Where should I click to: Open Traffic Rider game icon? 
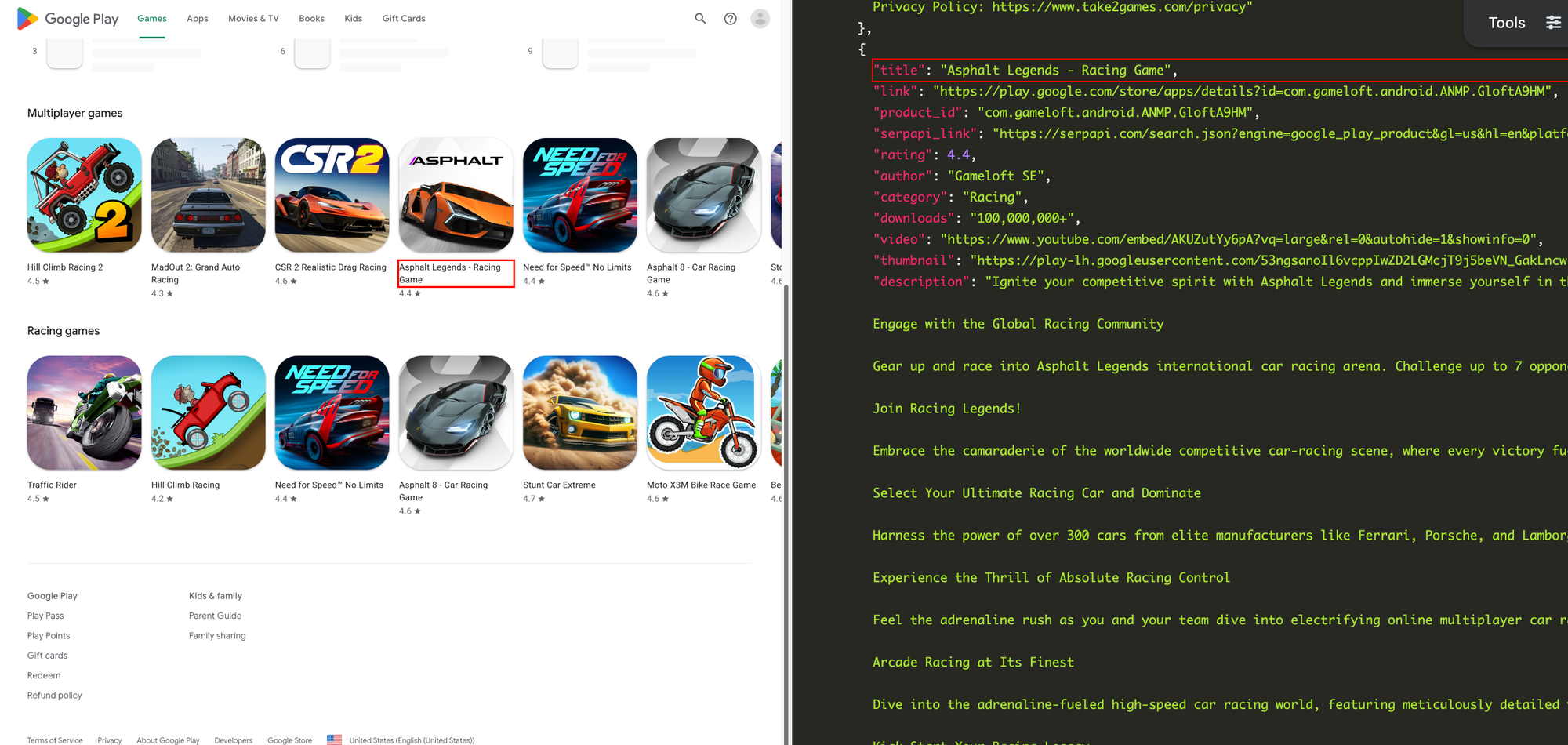click(x=85, y=413)
